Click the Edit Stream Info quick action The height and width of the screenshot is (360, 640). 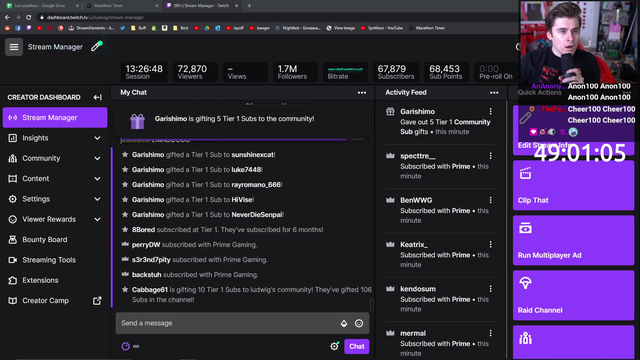pyautogui.click(x=573, y=130)
